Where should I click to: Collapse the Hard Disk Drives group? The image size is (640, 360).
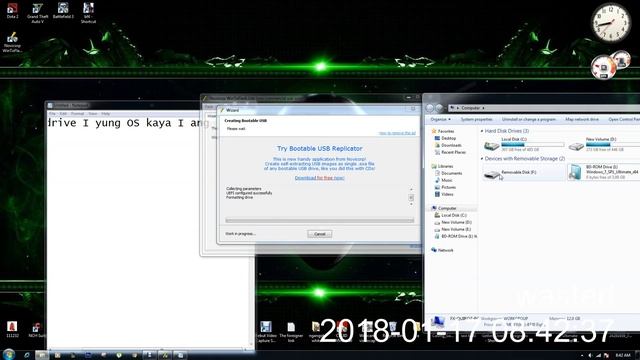click(x=482, y=131)
